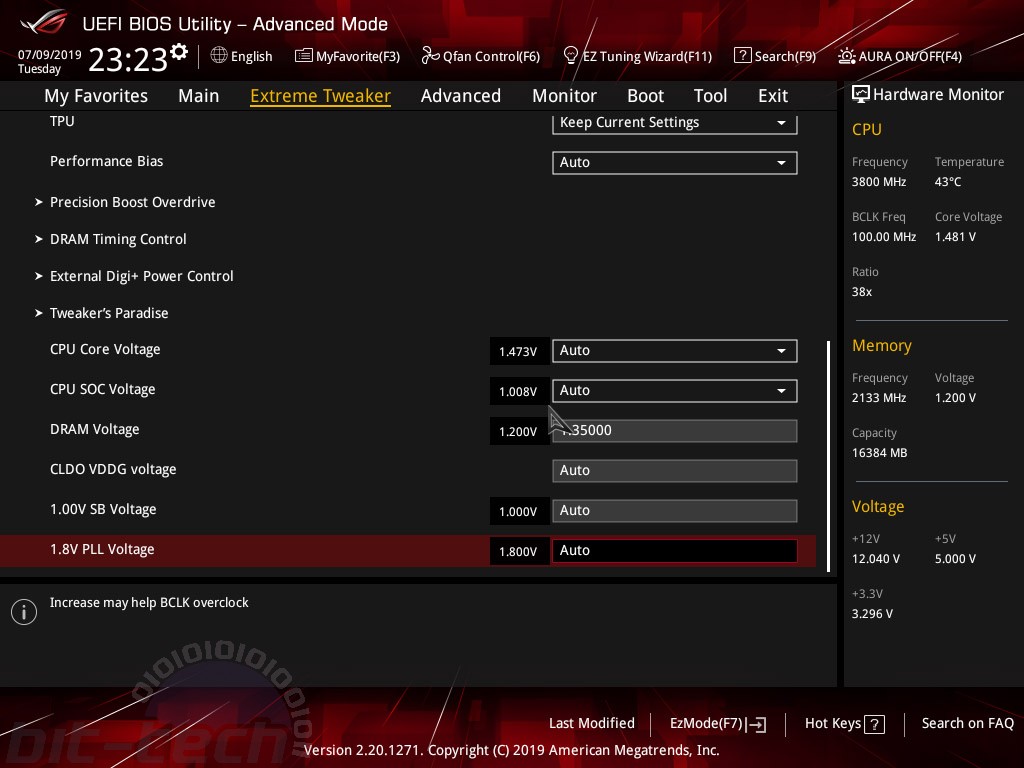The height and width of the screenshot is (768, 1024).
Task: Click the 23:23 clock display
Action: pyautogui.click(x=128, y=60)
